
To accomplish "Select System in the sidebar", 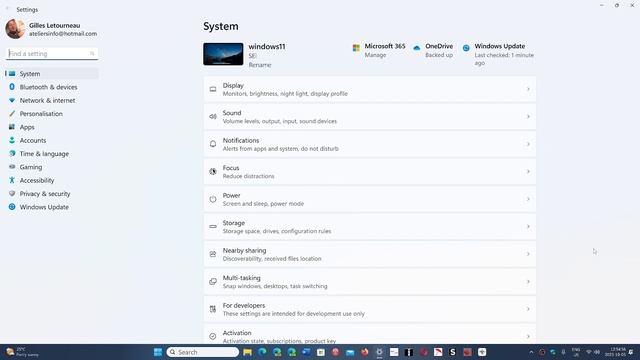I will click(52, 73).
